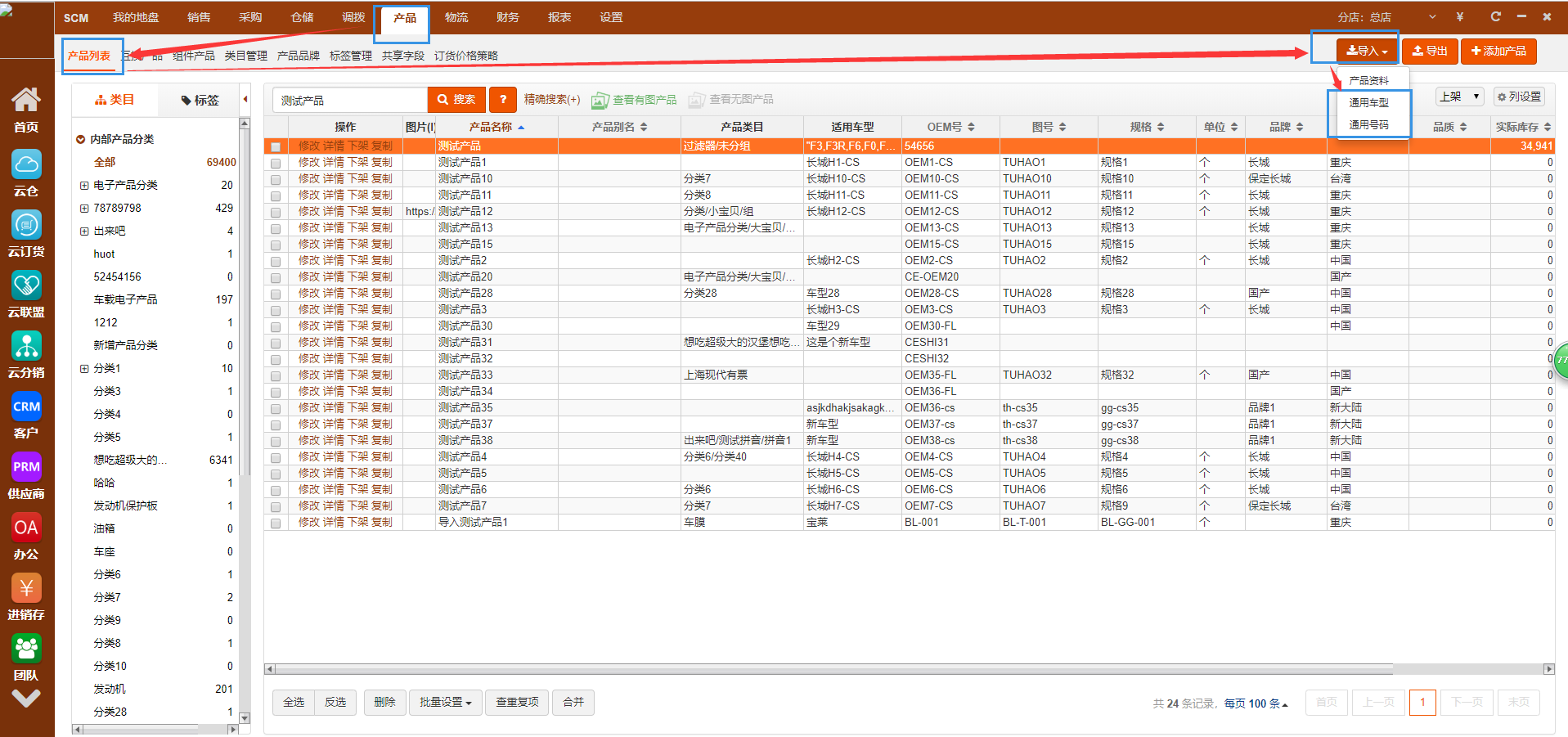Check the box for 导入测试产品1 row
Viewport: 1568px width, 737px height.
point(276,523)
